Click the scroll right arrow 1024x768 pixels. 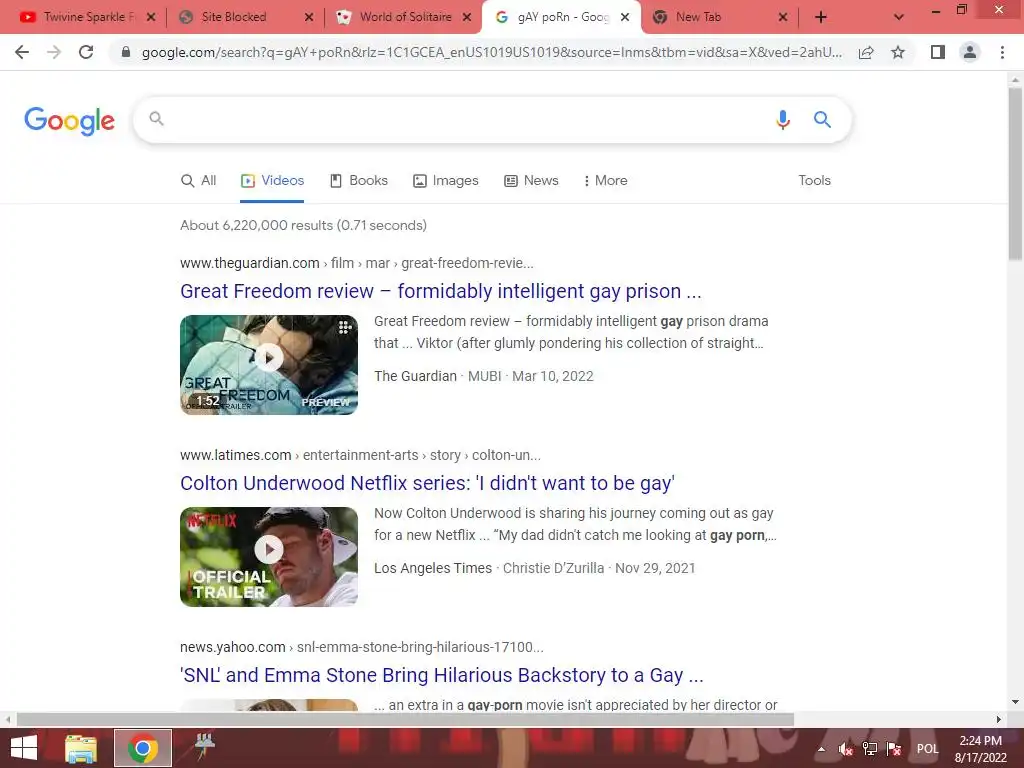pyautogui.click(x=999, y=720)
